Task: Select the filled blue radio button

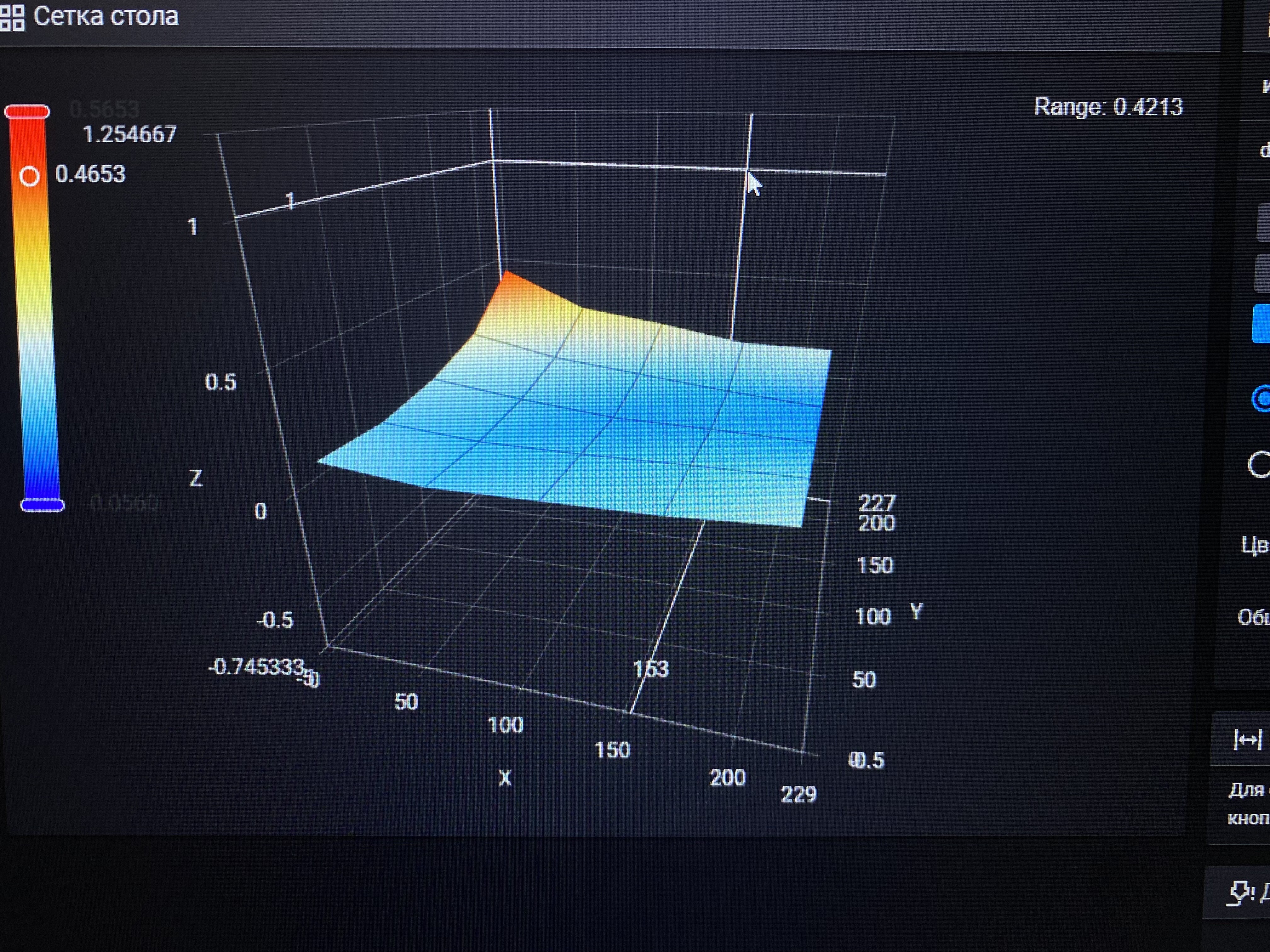Action: pos(1262,398)
